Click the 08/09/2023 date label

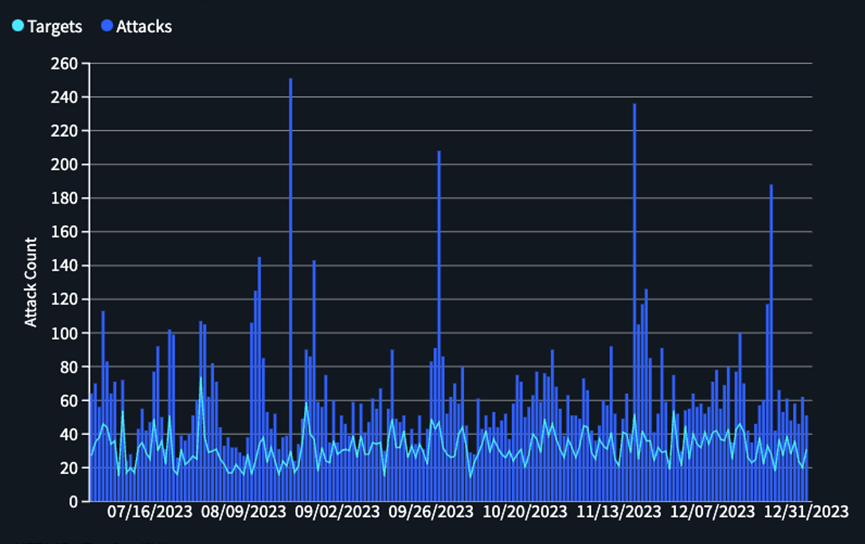tap(243, 514)
